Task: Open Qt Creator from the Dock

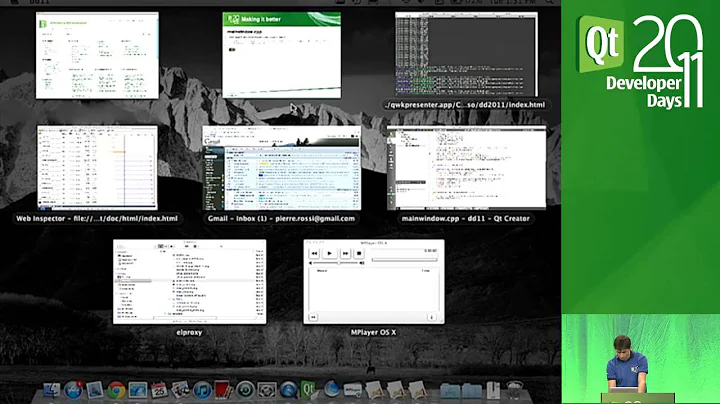Action: 308,390
